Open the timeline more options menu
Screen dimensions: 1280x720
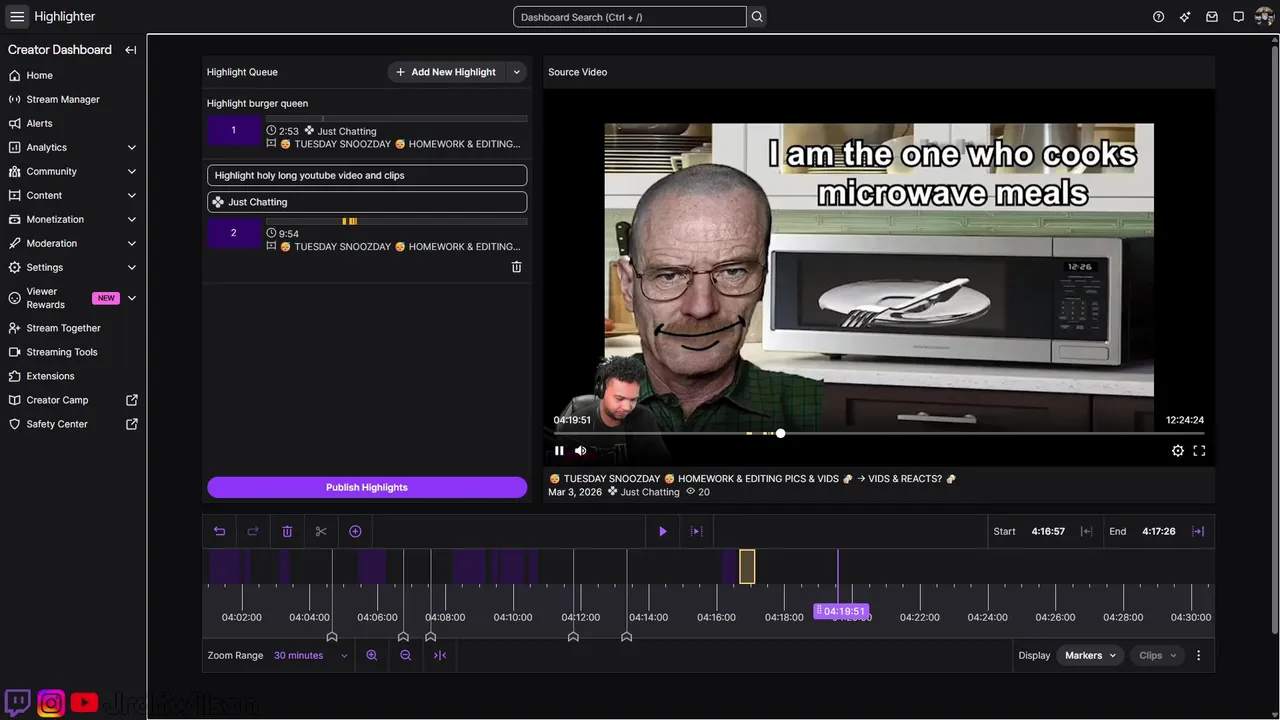[1199, 655]
